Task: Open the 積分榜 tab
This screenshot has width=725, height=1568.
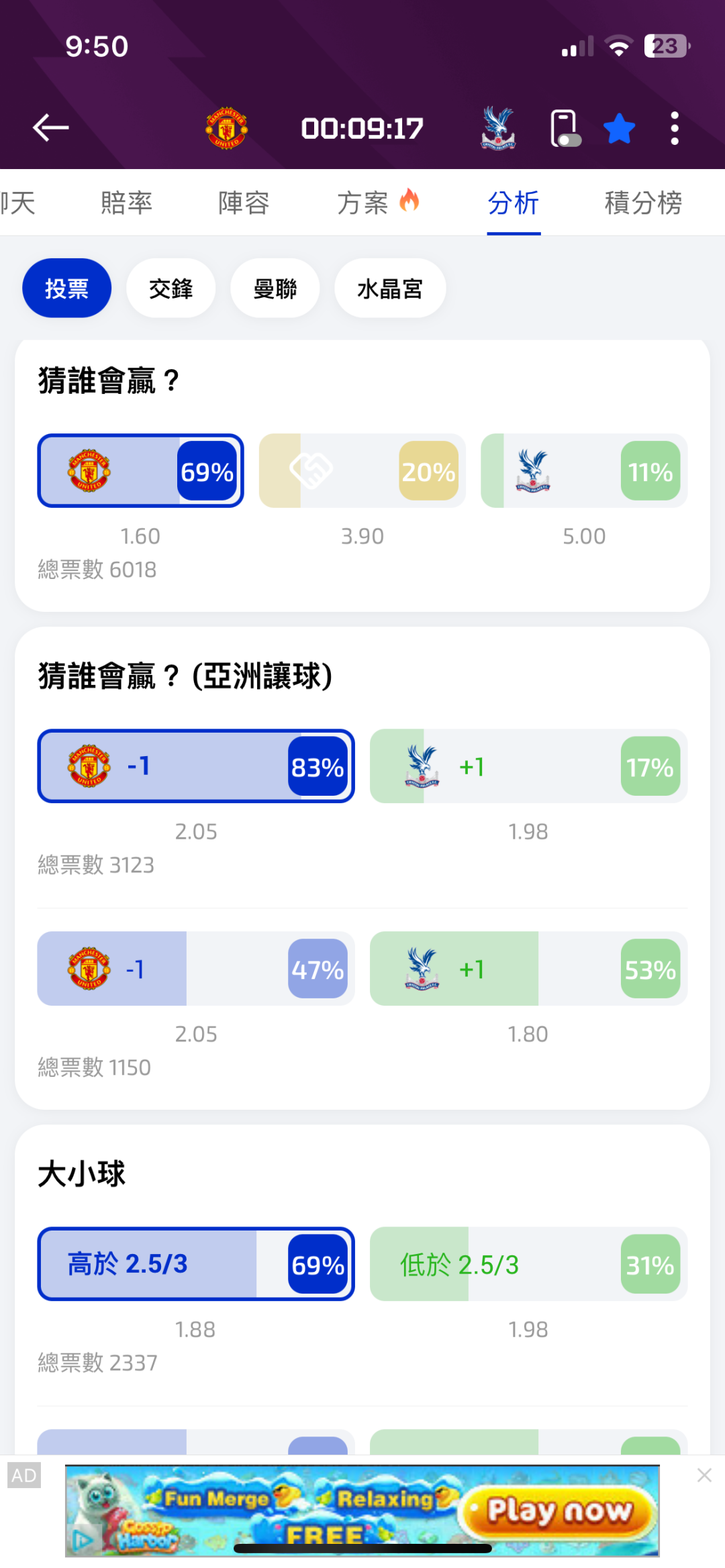Action: tap(642, 203)
